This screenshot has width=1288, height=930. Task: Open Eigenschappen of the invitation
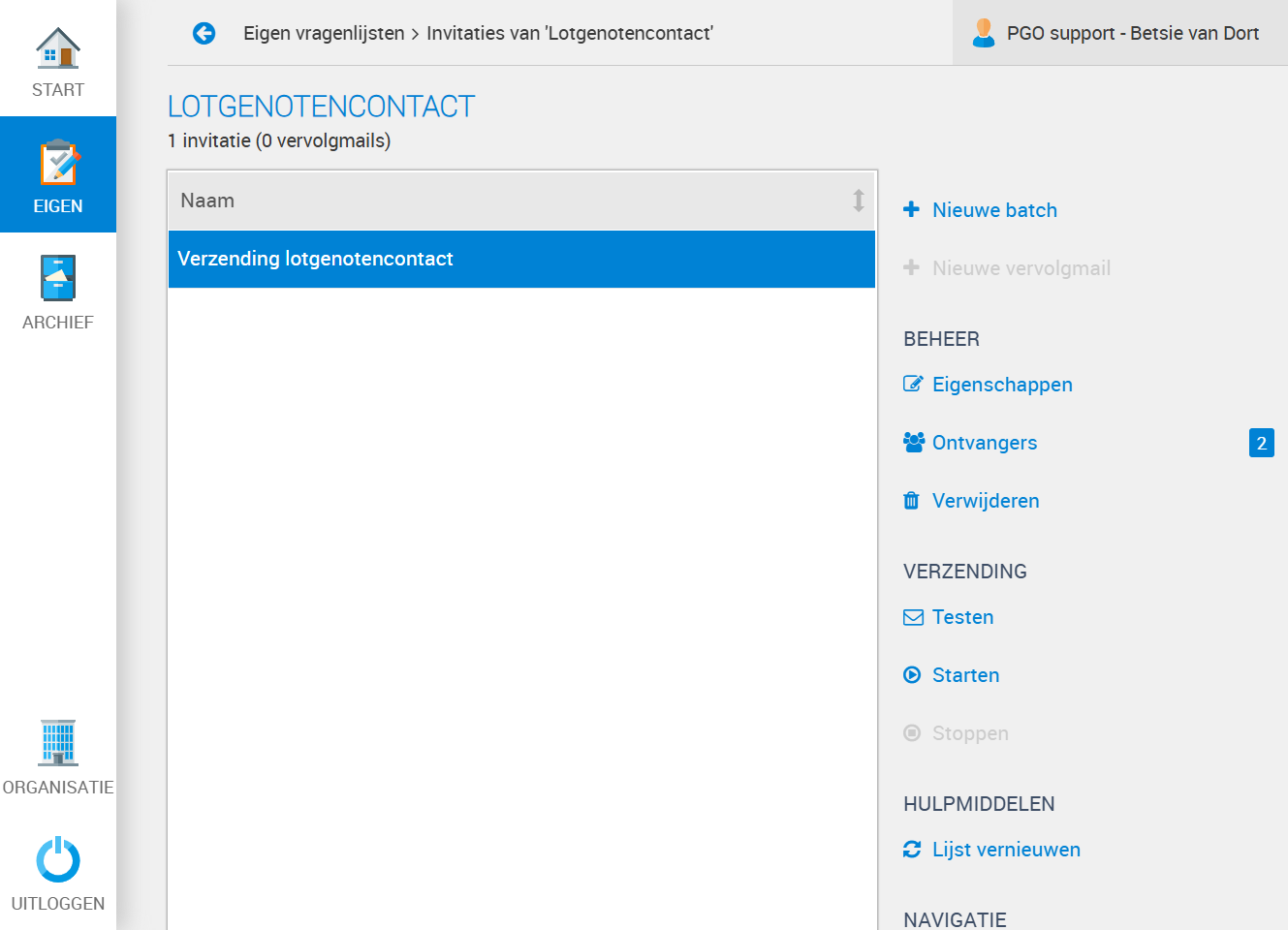1002,385
